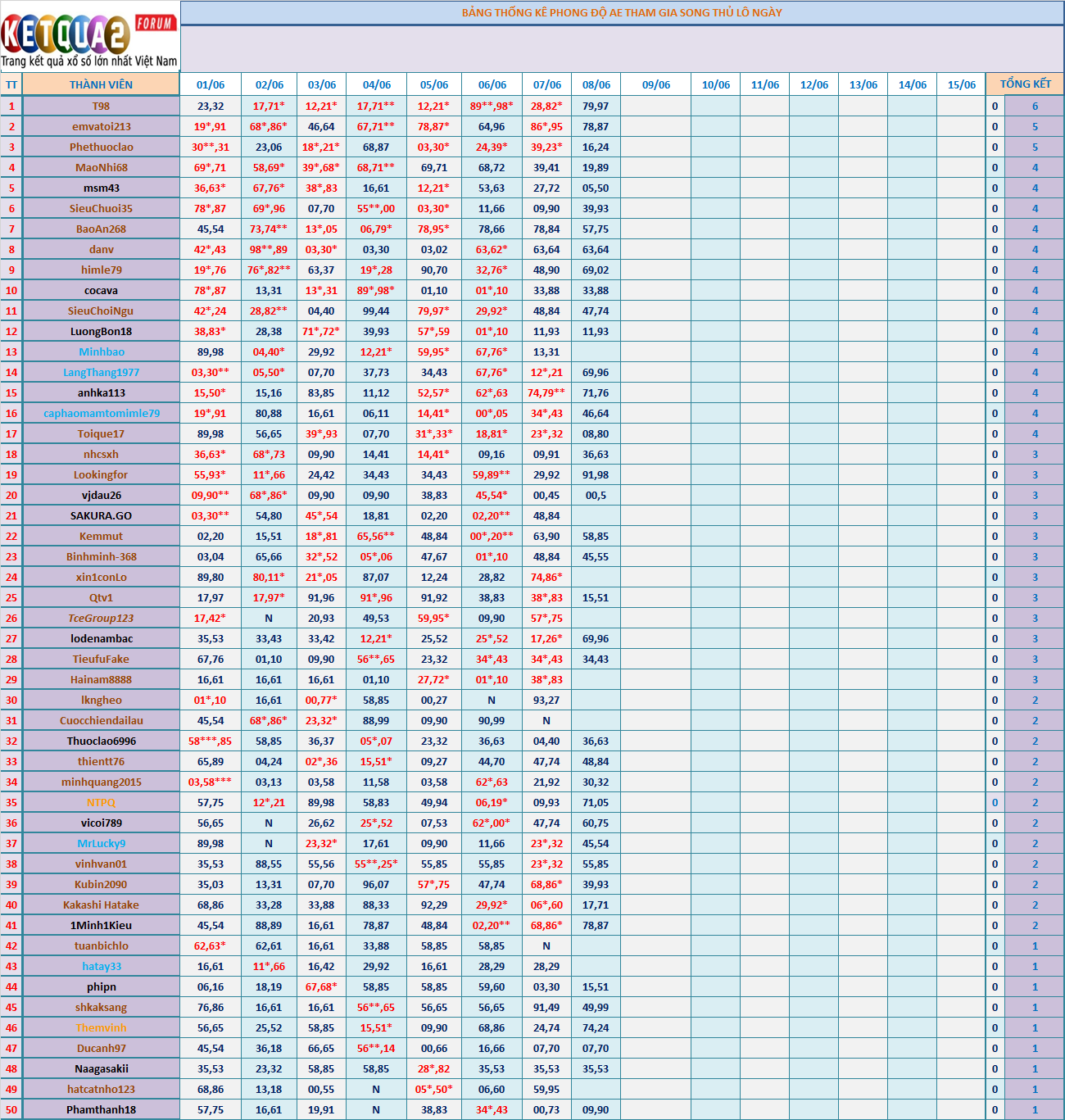Open the italic TceGroup123 member name

click(x=101, y=618)
